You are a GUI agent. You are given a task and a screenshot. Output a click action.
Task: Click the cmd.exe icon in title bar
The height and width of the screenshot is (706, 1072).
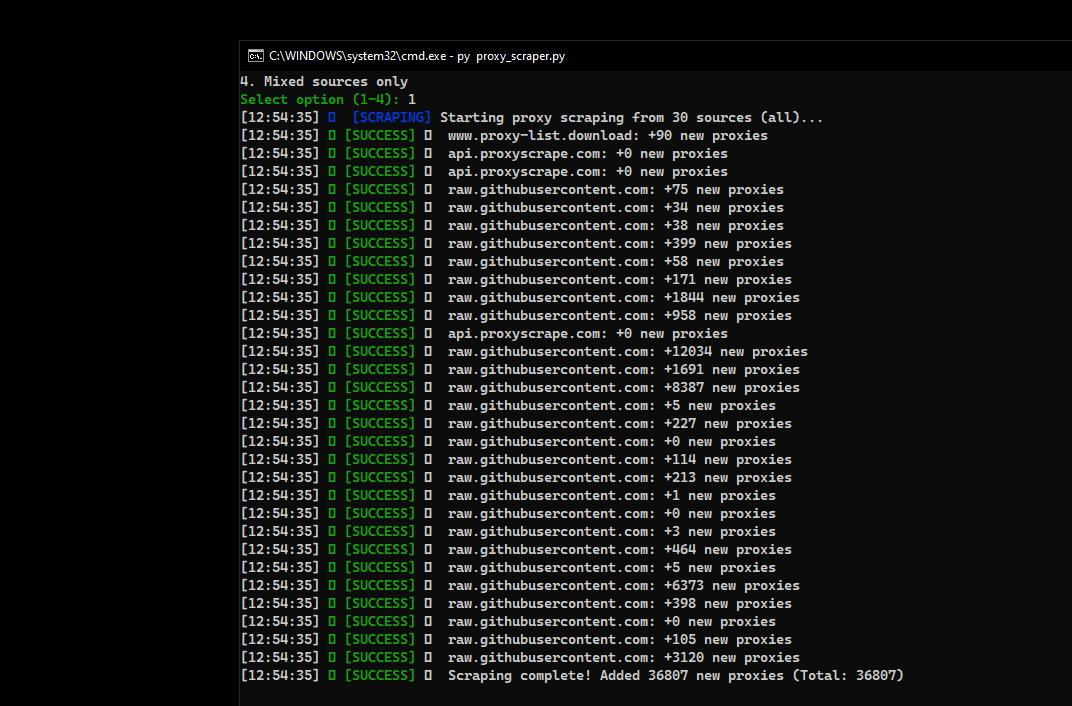tap(256, 56)
